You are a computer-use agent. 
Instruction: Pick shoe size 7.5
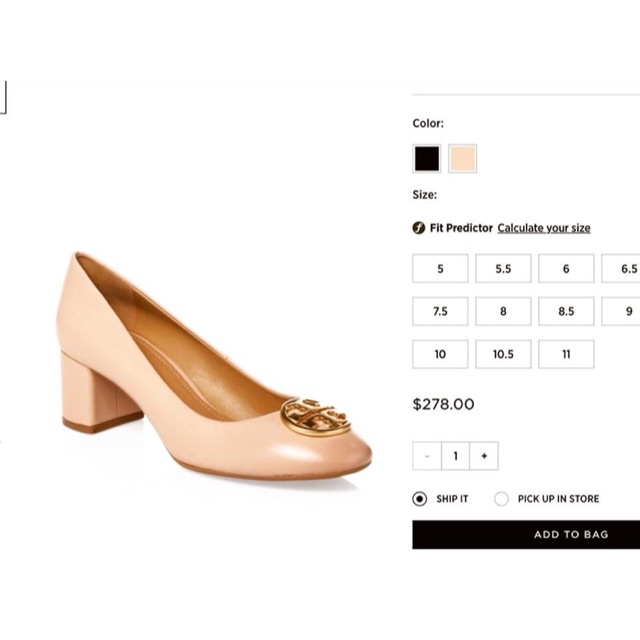click(440, 311)
